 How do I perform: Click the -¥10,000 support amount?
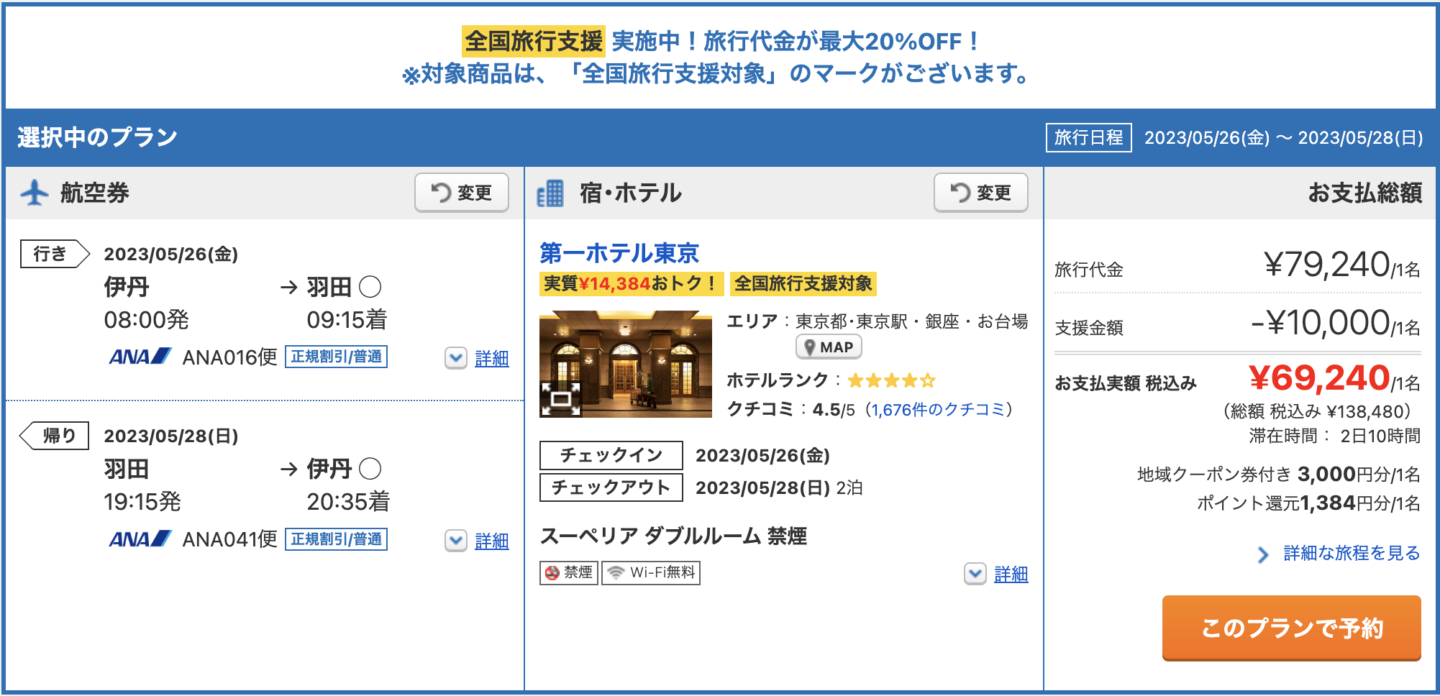[1320, 321]
